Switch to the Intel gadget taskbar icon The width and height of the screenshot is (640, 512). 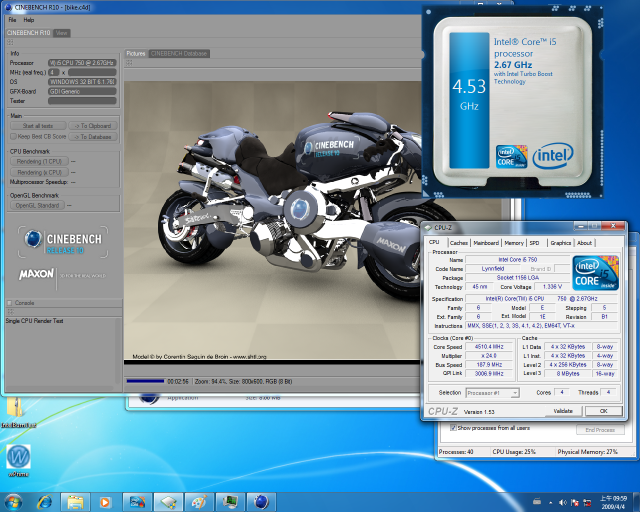coord(138,502)
